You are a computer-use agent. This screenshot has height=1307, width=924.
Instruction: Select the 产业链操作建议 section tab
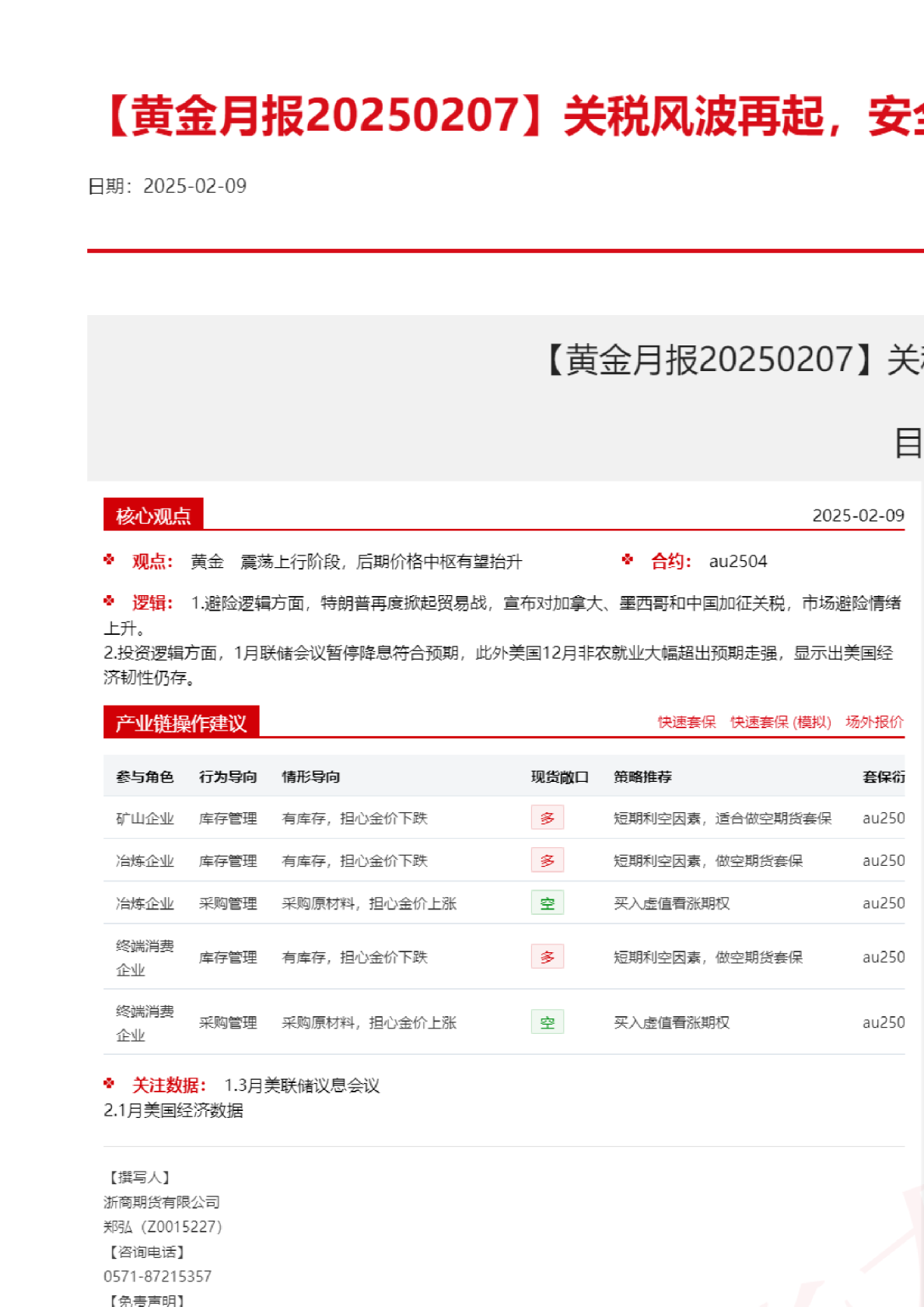(181, 723)
